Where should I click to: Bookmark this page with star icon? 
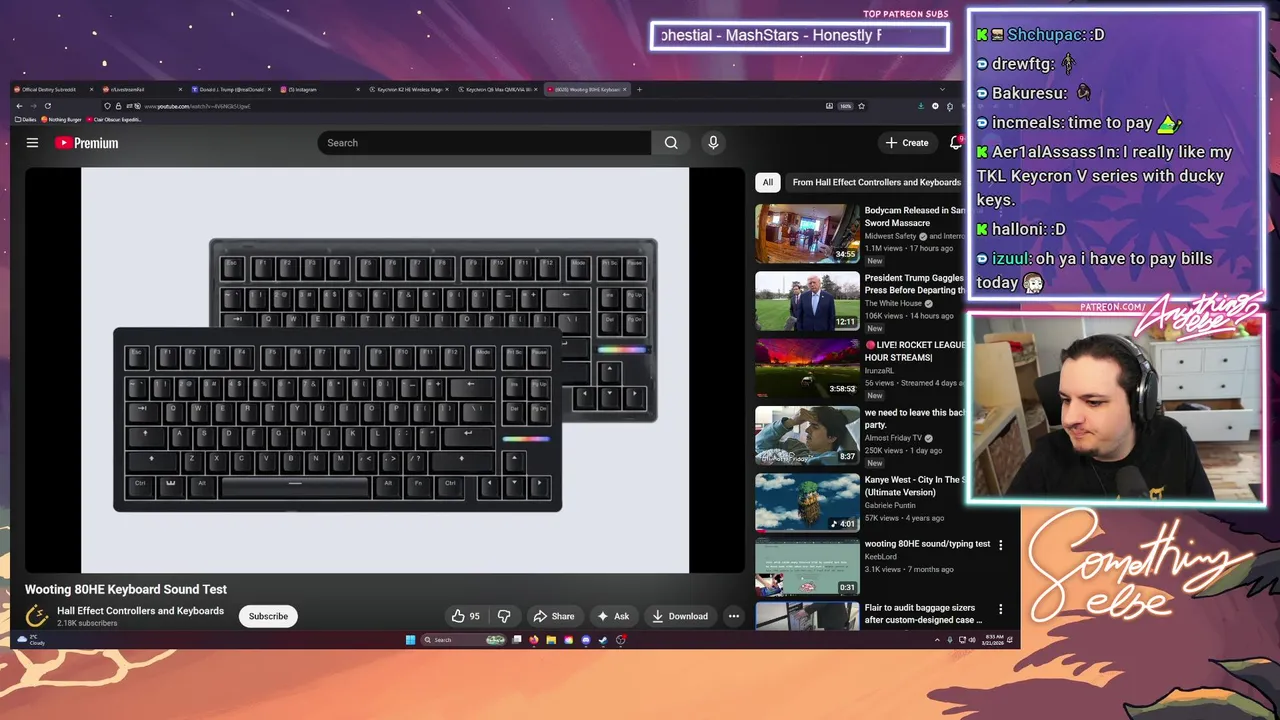(x=861, y=106)
